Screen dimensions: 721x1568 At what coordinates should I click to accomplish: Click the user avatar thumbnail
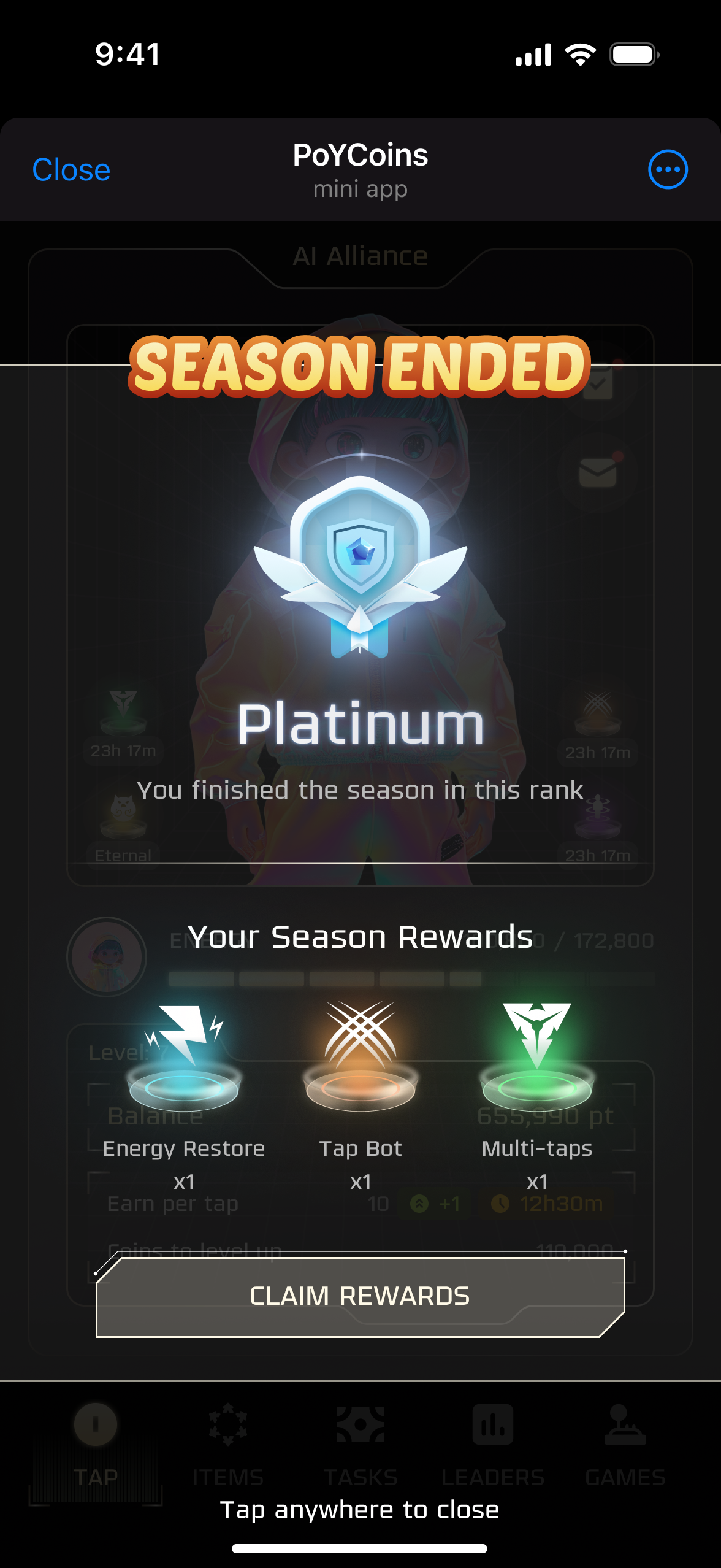(x=107, y=957)
